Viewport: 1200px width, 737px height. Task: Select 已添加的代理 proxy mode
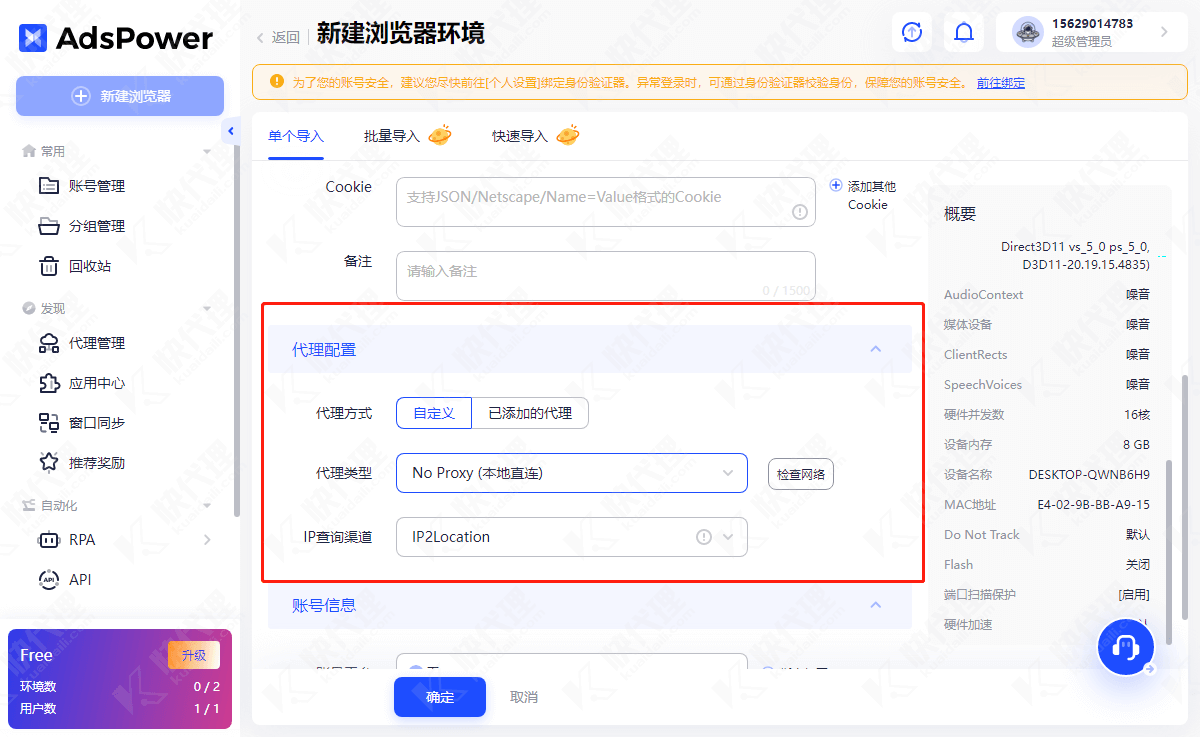click(530, 413)
